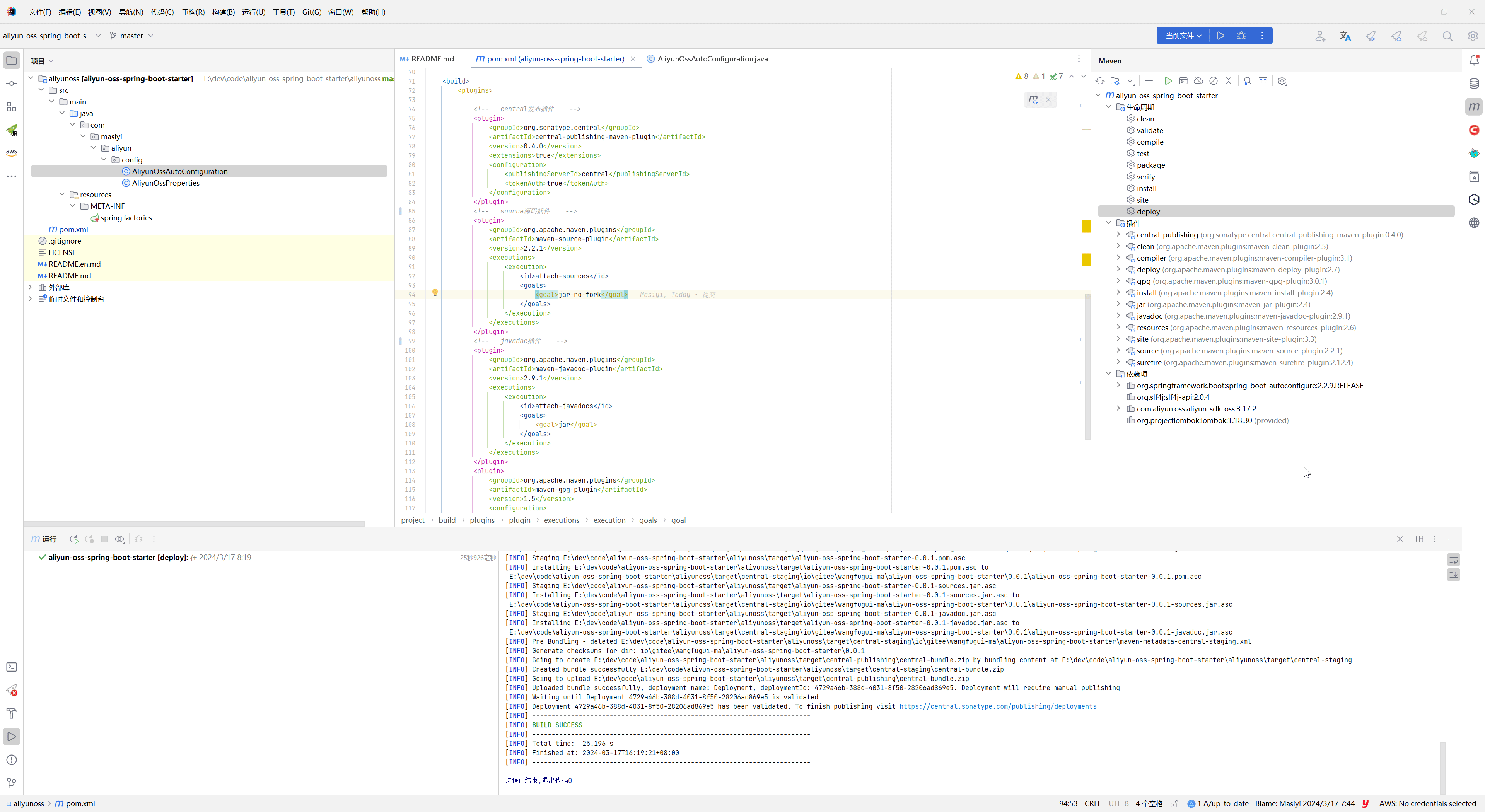The height and width of the screenshot is (812, 1485).
Task: Toggle skip tests mode in Maven
Action: tap(1214, 81)
